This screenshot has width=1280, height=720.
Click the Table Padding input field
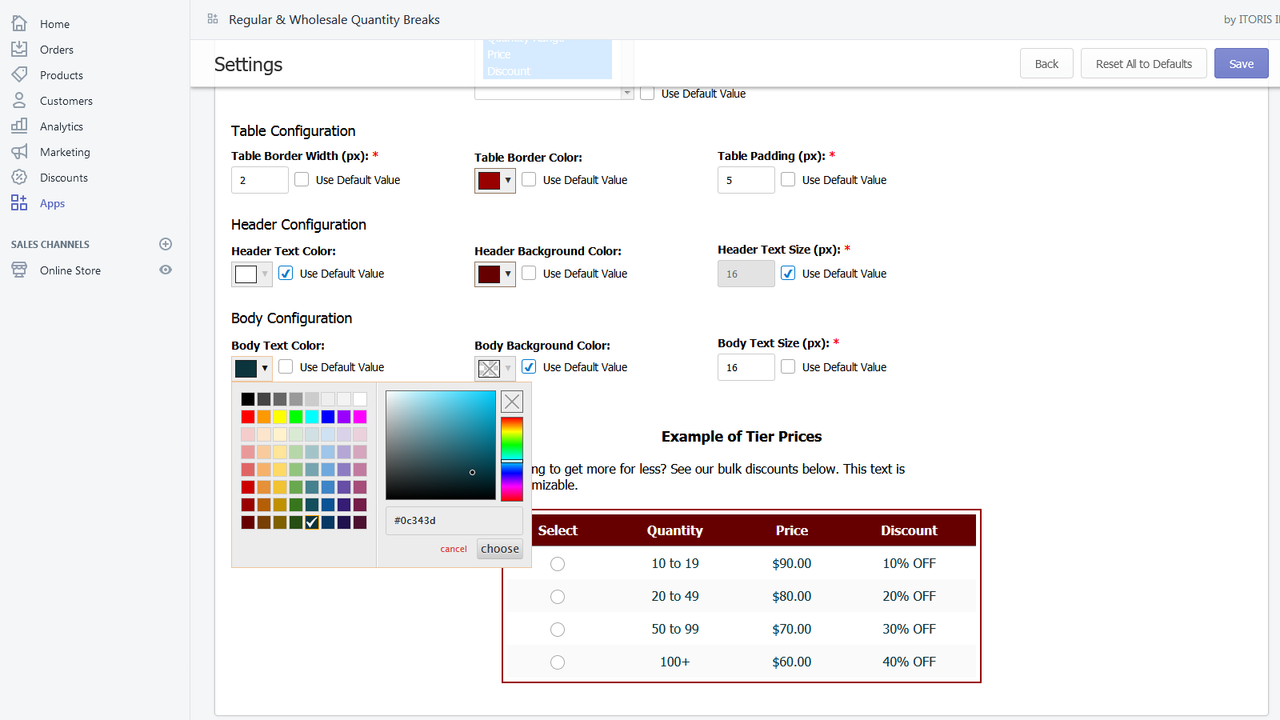746,180
